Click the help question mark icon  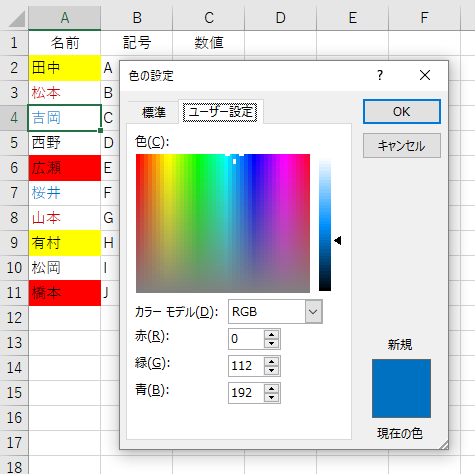380,75
